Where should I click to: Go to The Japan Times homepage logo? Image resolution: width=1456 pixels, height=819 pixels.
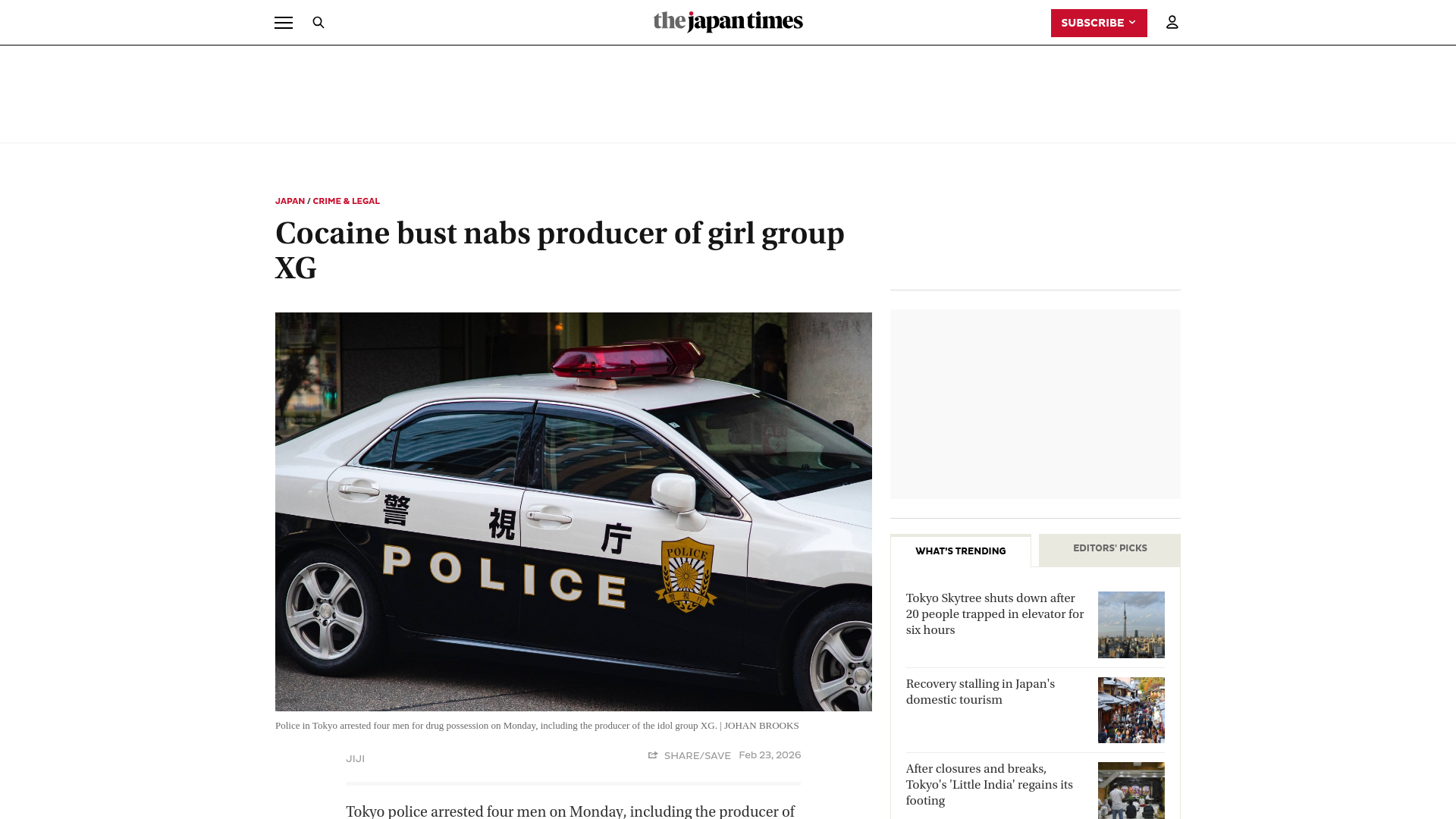point(728,22)
